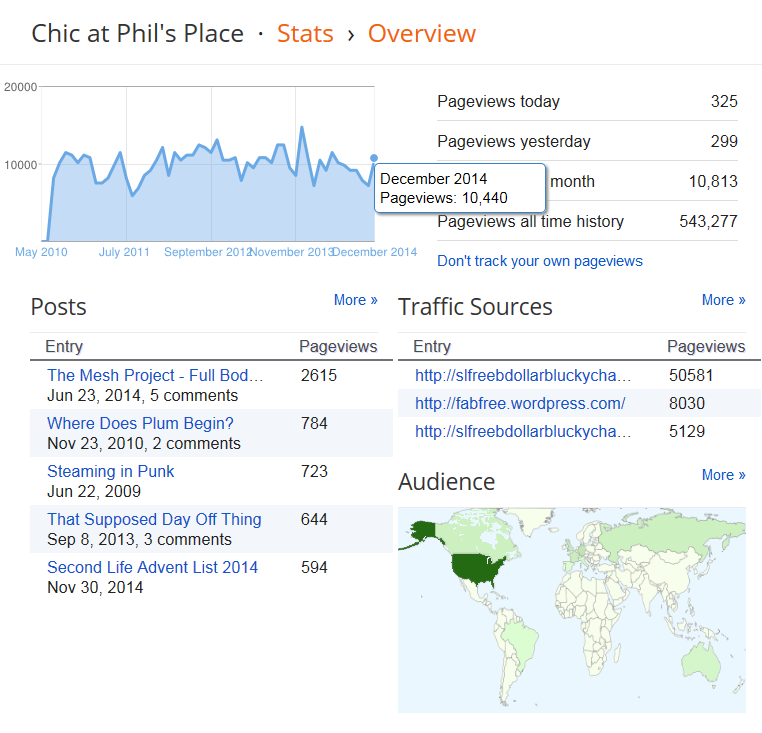Open third traffic source link with 5129 pageviews

[523, 432]
